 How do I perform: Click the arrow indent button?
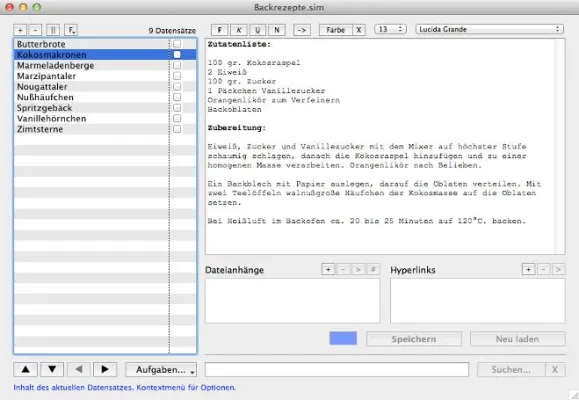click(302, 30)
